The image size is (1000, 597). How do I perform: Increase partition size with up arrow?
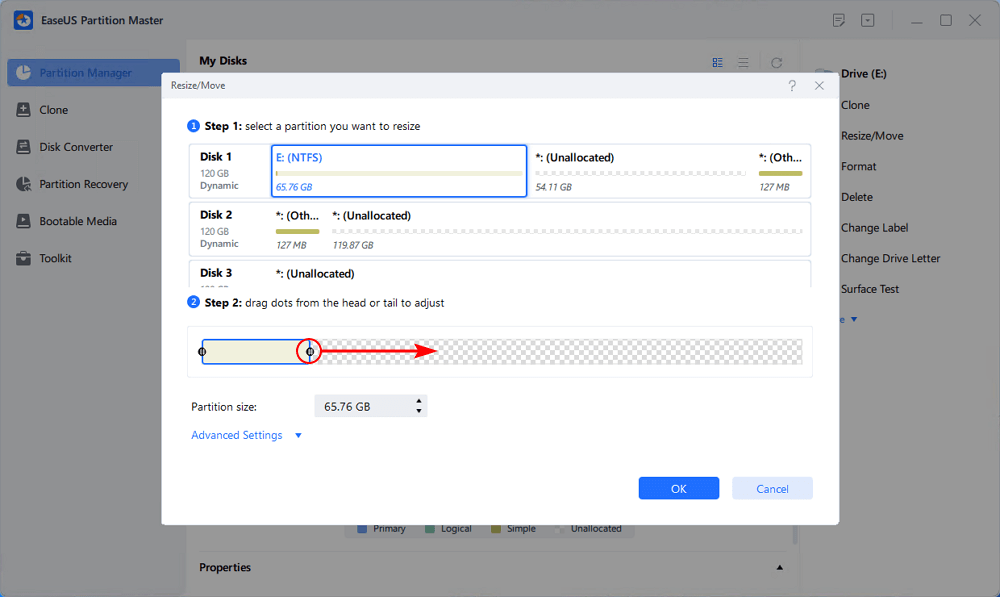tap(419, 402)
